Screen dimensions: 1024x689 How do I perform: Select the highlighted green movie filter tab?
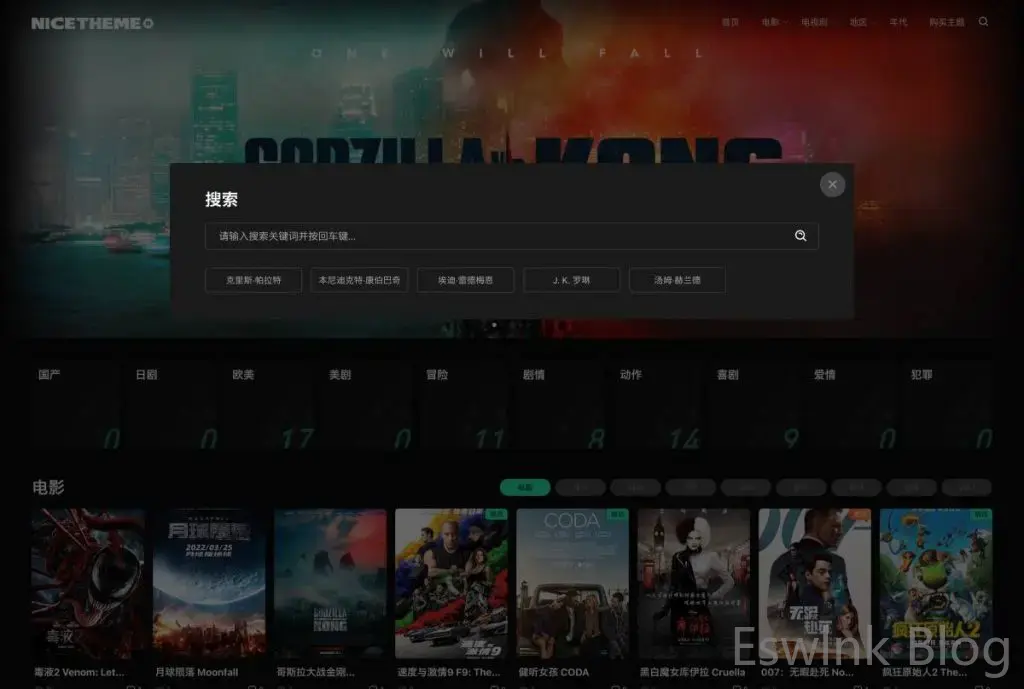pyautogui.click(x=525, y=488)
